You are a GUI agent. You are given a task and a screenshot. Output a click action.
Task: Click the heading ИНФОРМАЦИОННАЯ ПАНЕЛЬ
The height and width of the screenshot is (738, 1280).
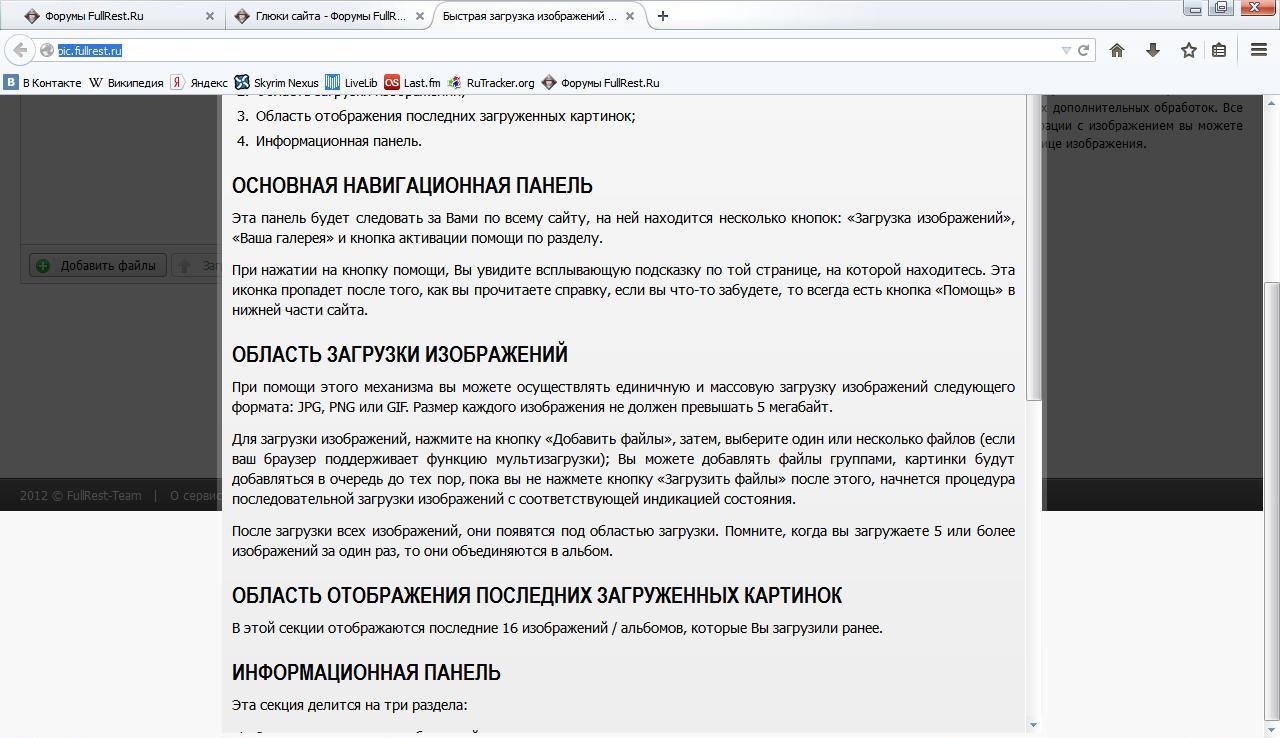[x=366, y=672]
